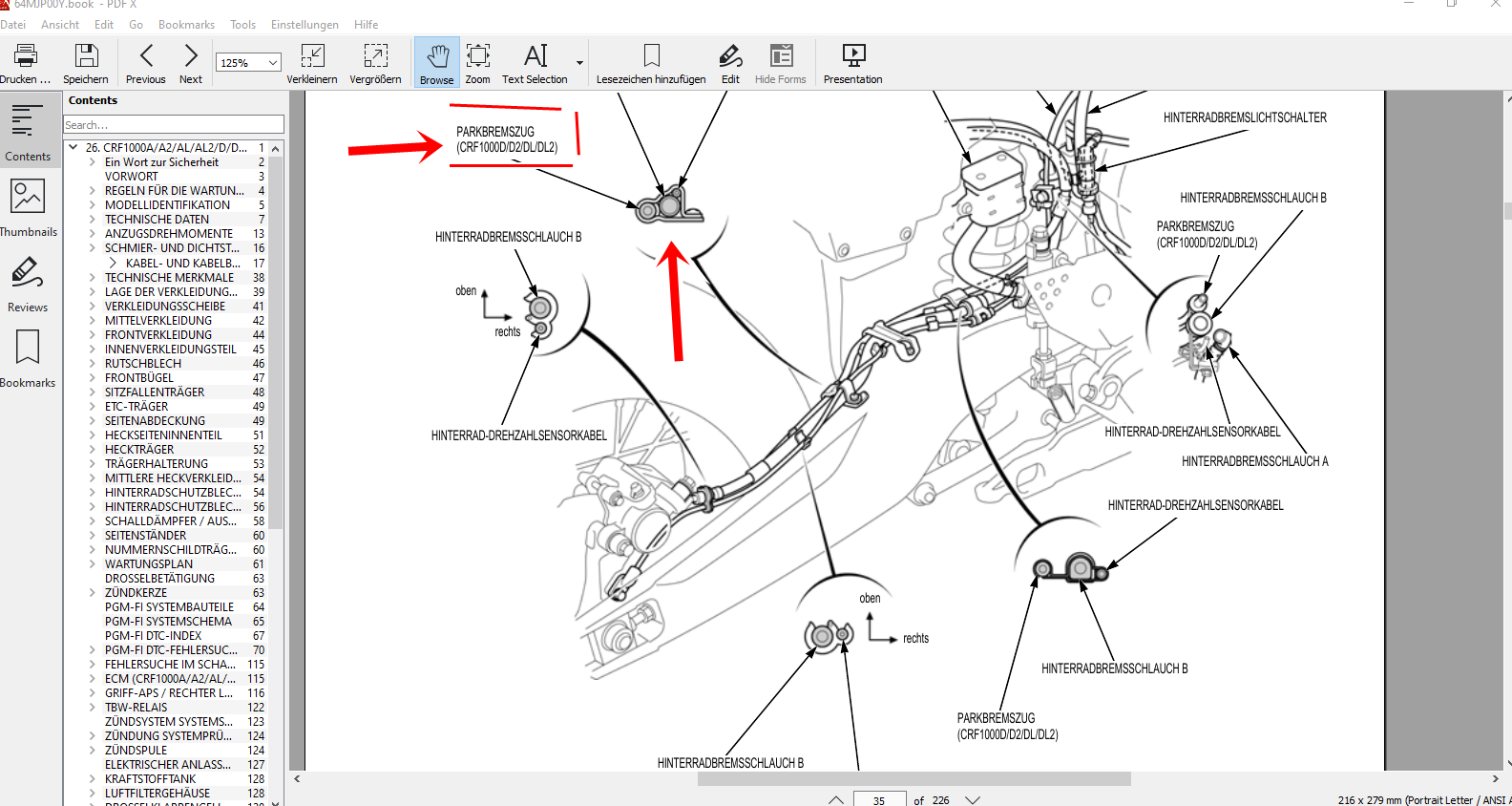Viewport: 1512px width, 806px height.
Task: Add bookmark via Lesezeichen hinzufügen
Action: click(x=651, y=55)
